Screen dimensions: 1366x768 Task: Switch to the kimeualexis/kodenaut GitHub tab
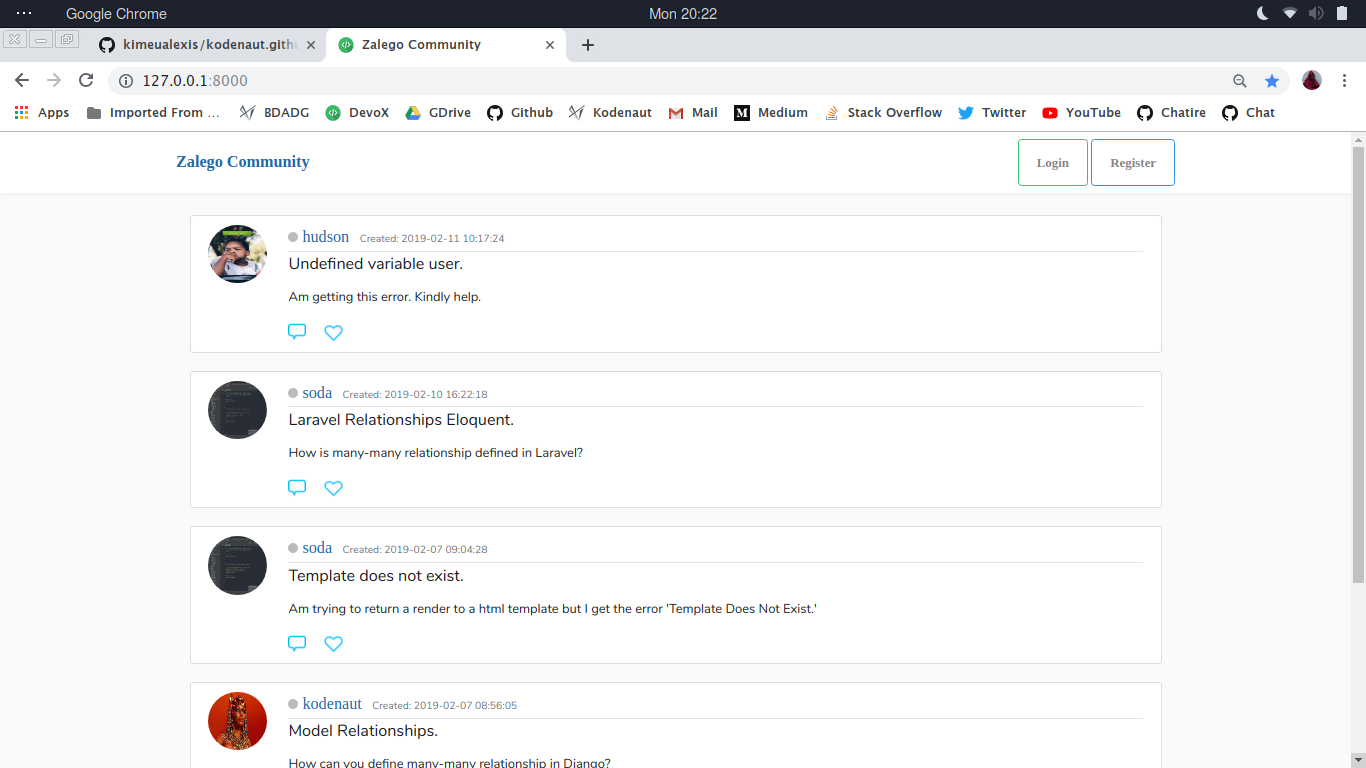(210, 45)
